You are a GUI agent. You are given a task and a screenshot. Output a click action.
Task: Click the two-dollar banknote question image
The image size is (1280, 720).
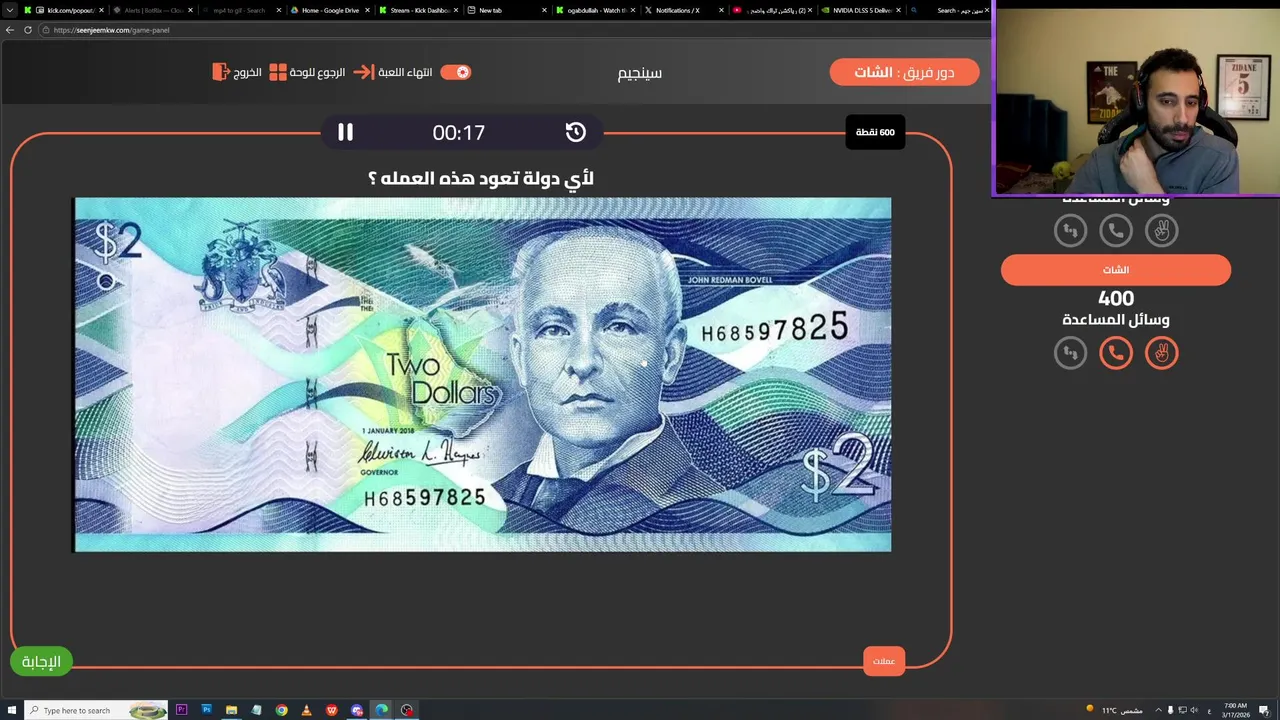pos(482,374)
